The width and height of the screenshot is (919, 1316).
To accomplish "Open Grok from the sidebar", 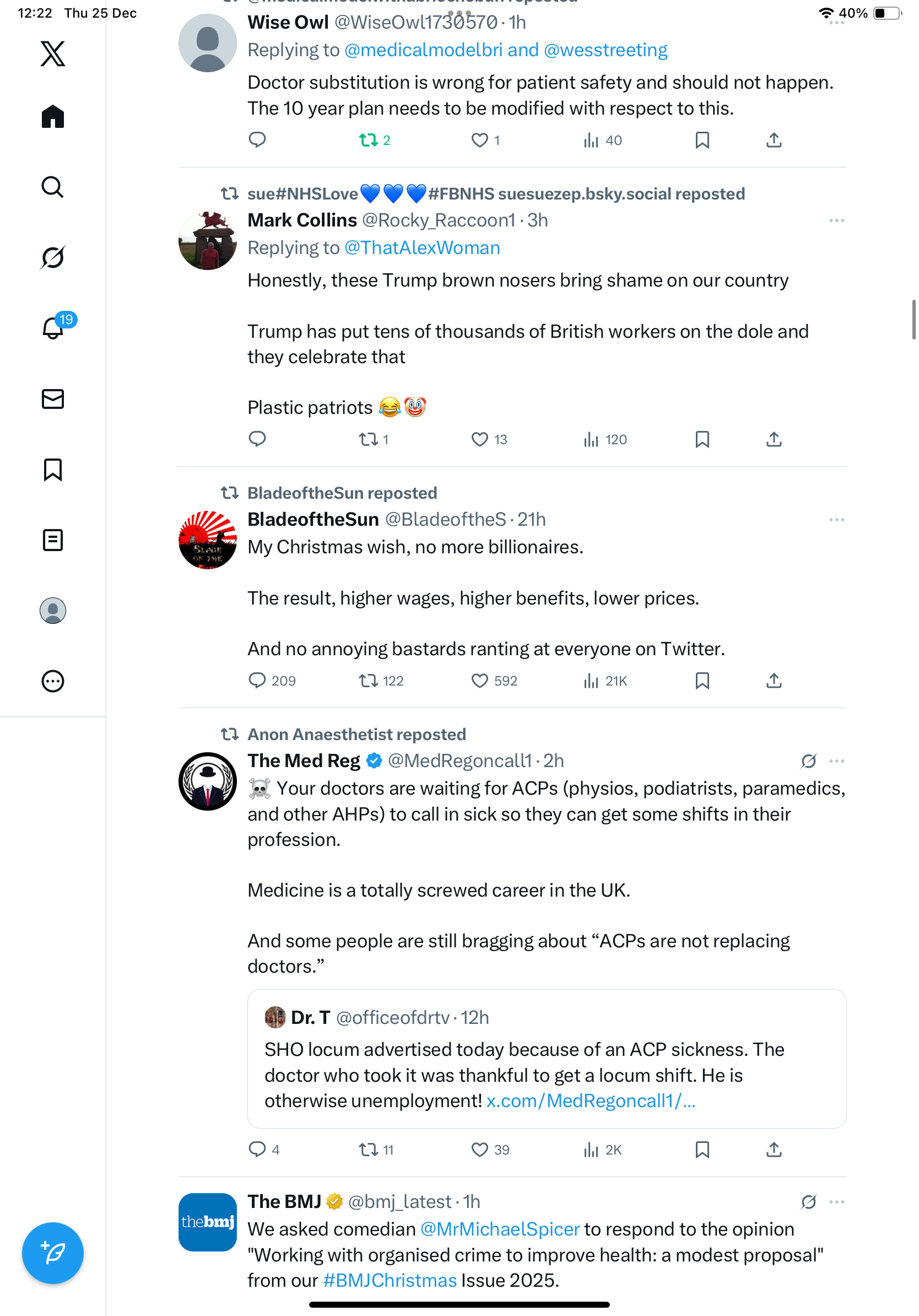I will pyautogui.click(x=53, y=257).
